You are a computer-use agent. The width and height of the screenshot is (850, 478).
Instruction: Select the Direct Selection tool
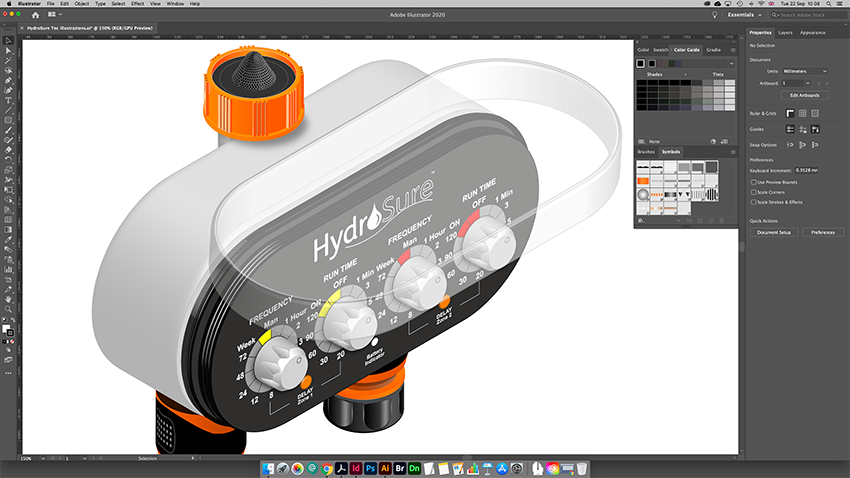point(8,50)
